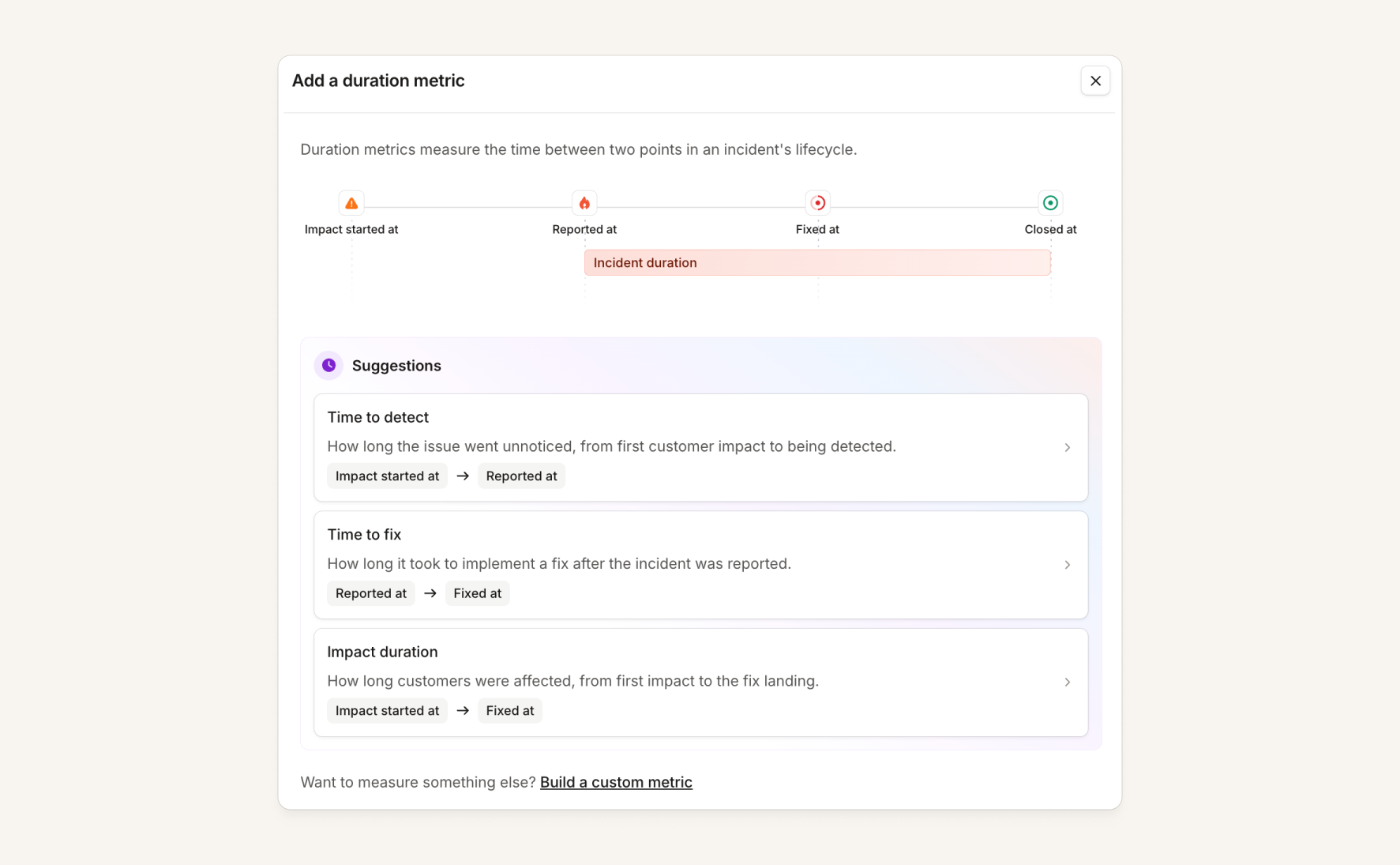1400x865 pixels.
Task: Click the red Fixed at icon
Action: [818, 203]
